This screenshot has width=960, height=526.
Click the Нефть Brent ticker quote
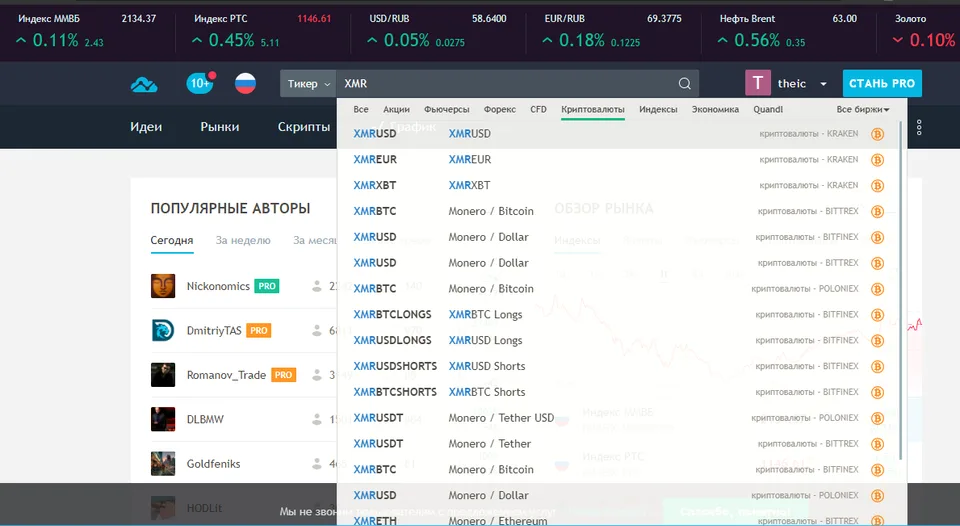coord(788,31)
